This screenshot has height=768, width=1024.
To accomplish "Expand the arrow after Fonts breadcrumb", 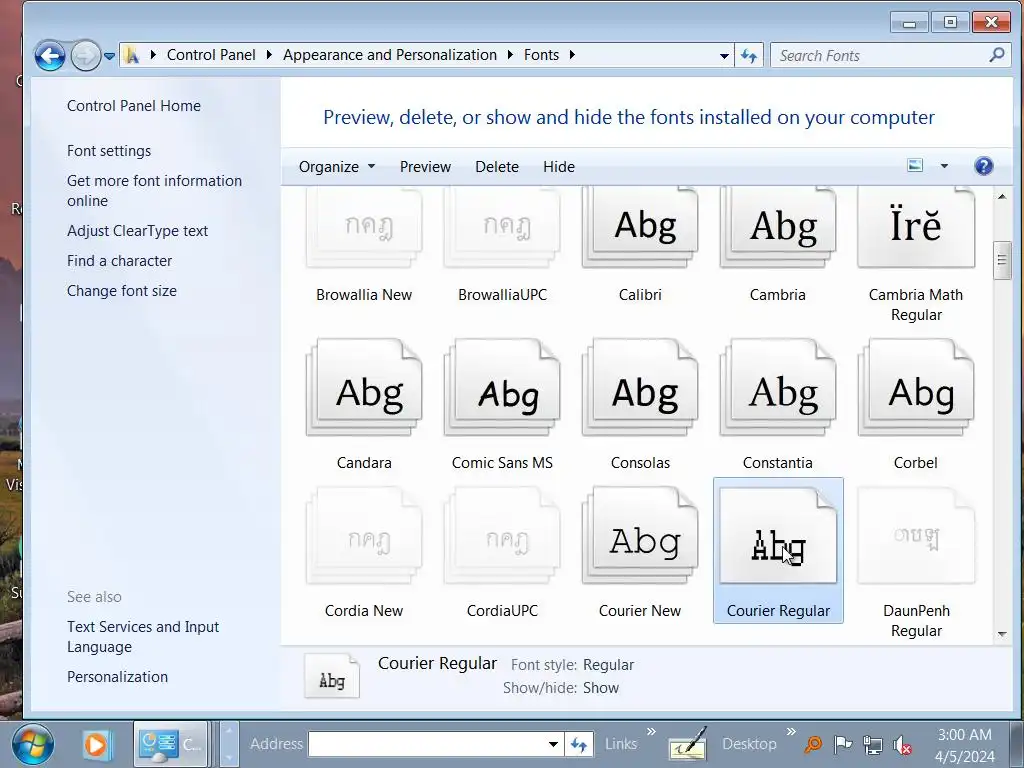I will tap(572, 55).
